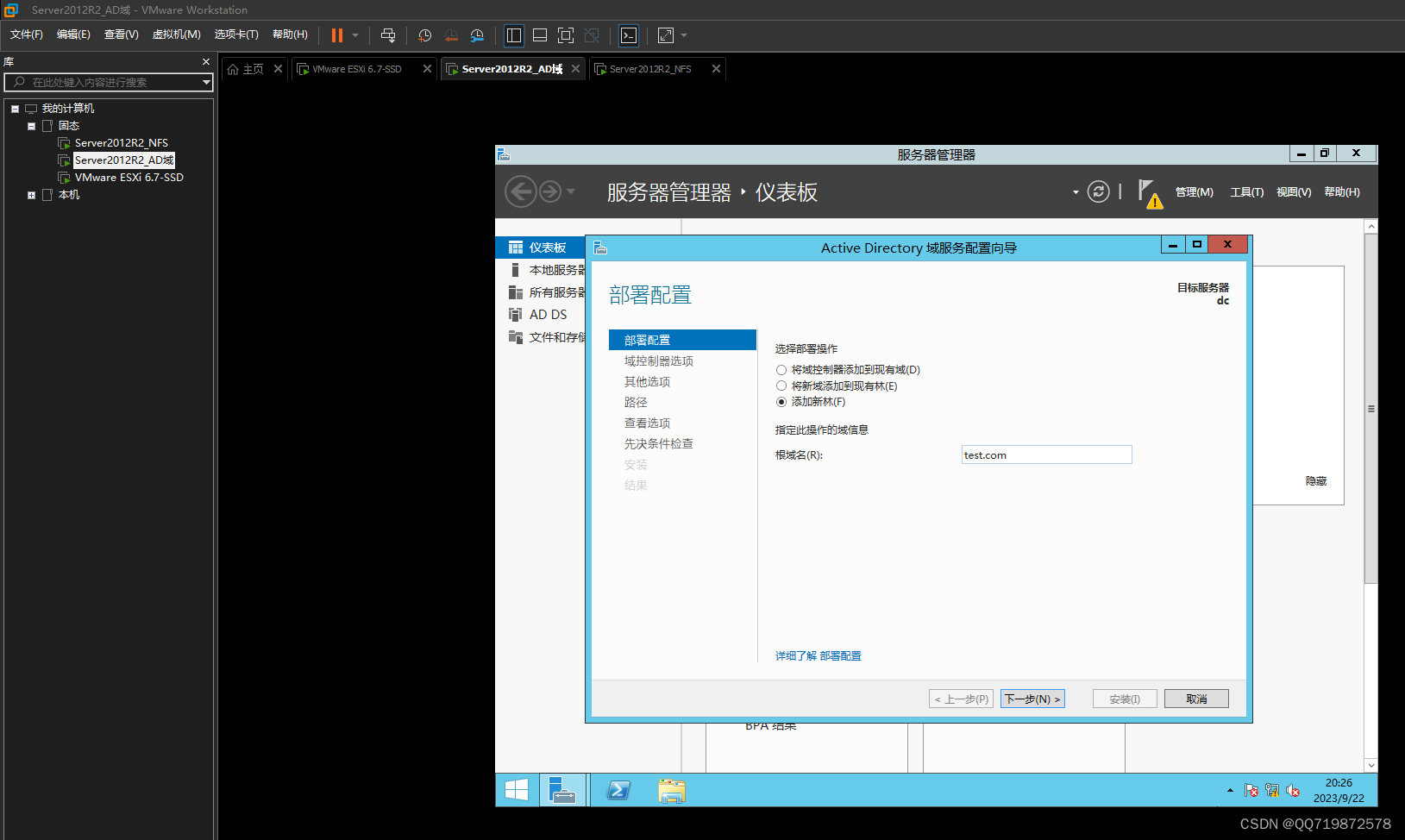Refresh the Server Manager dashboard
Image resolution: width=1405 pixels, height=840 pixels.
click(x=1098, y=191)
